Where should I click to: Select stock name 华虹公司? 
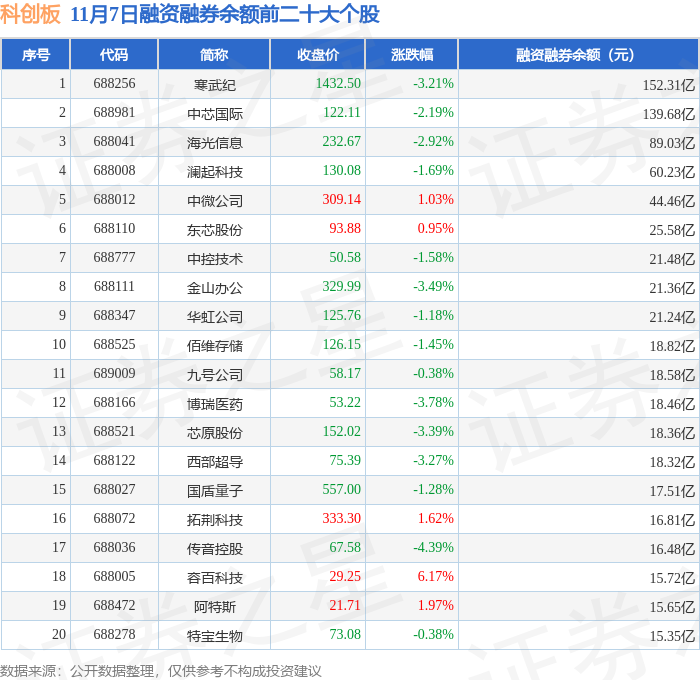tap(215, 317)
